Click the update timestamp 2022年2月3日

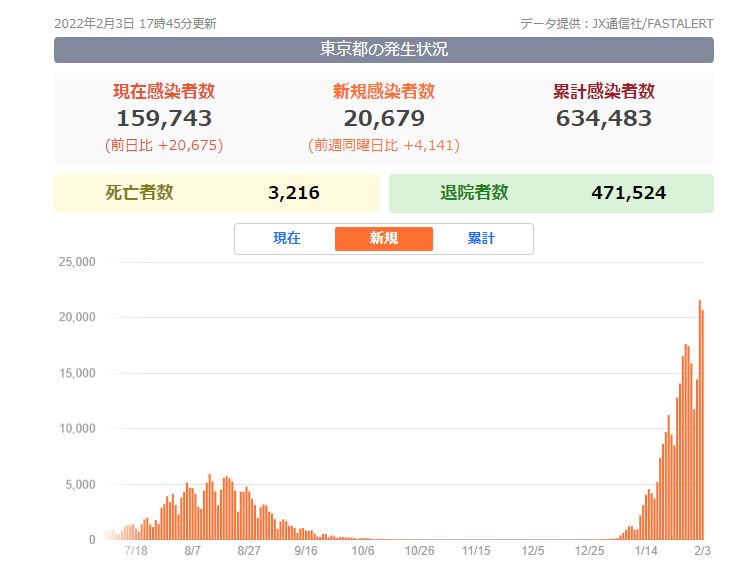(94, 23)
